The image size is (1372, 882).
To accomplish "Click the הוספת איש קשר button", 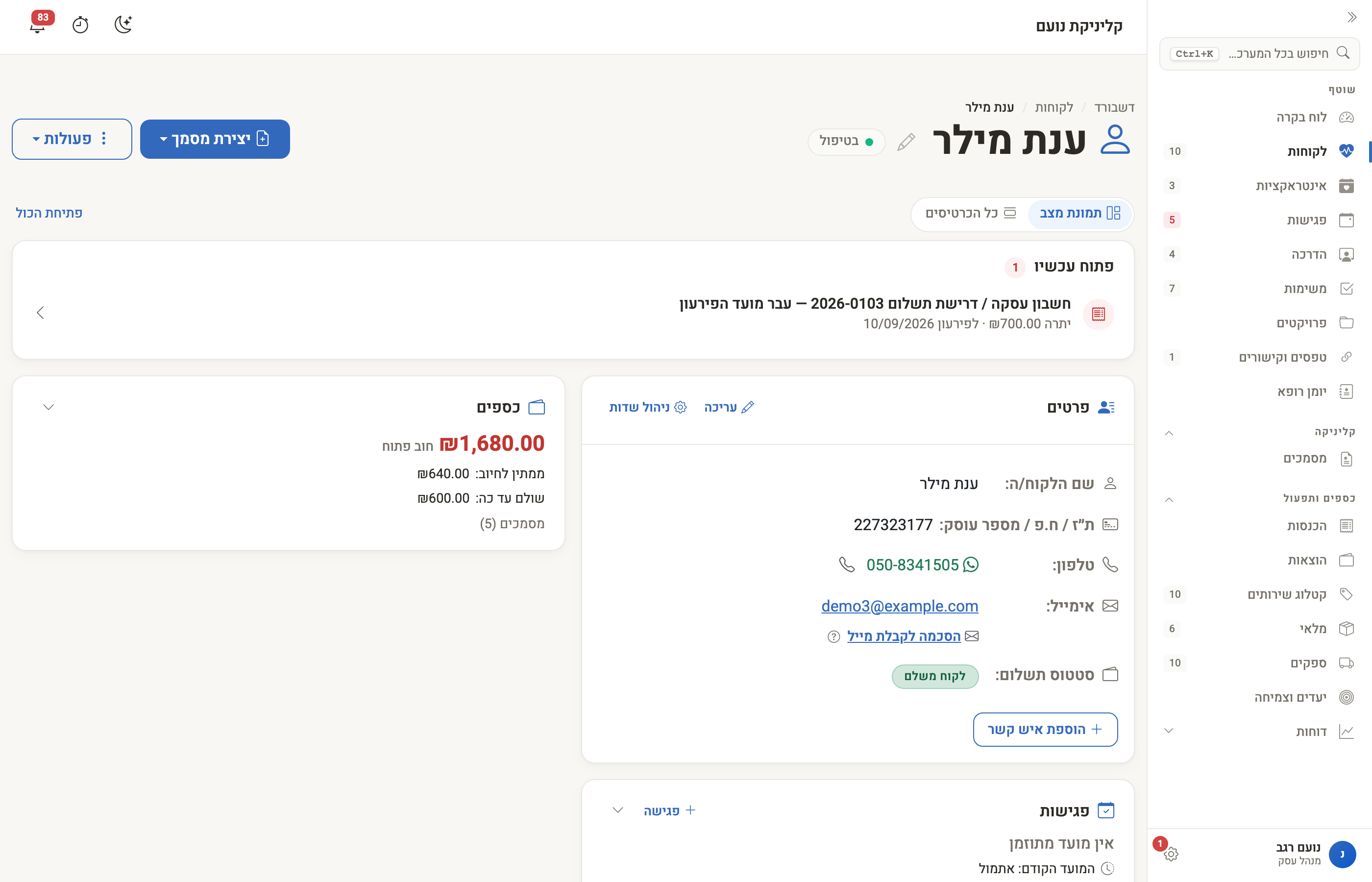I will pos(1045,730).
